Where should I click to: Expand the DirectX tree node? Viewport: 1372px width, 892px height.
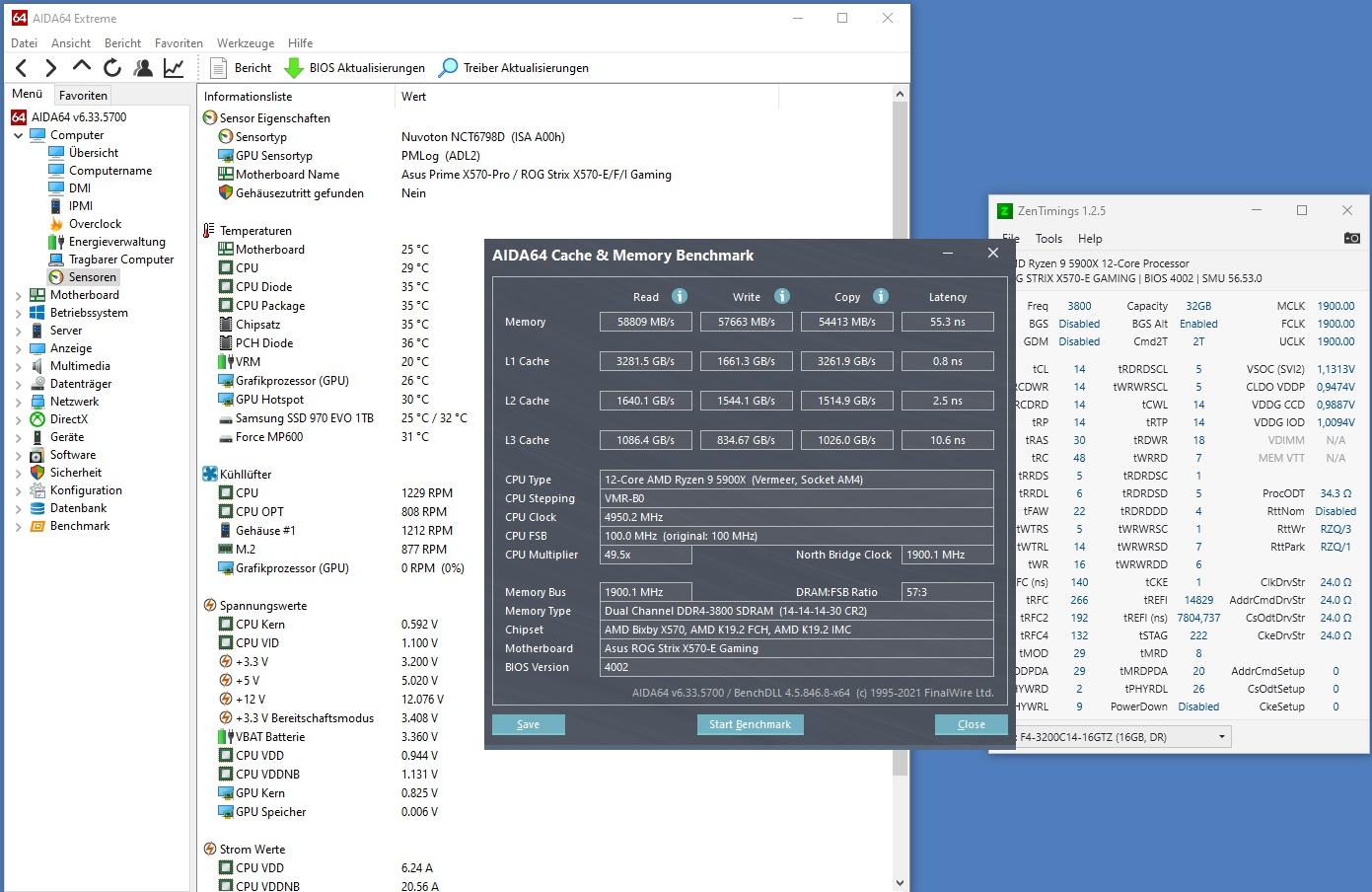[x=18, y=419]
